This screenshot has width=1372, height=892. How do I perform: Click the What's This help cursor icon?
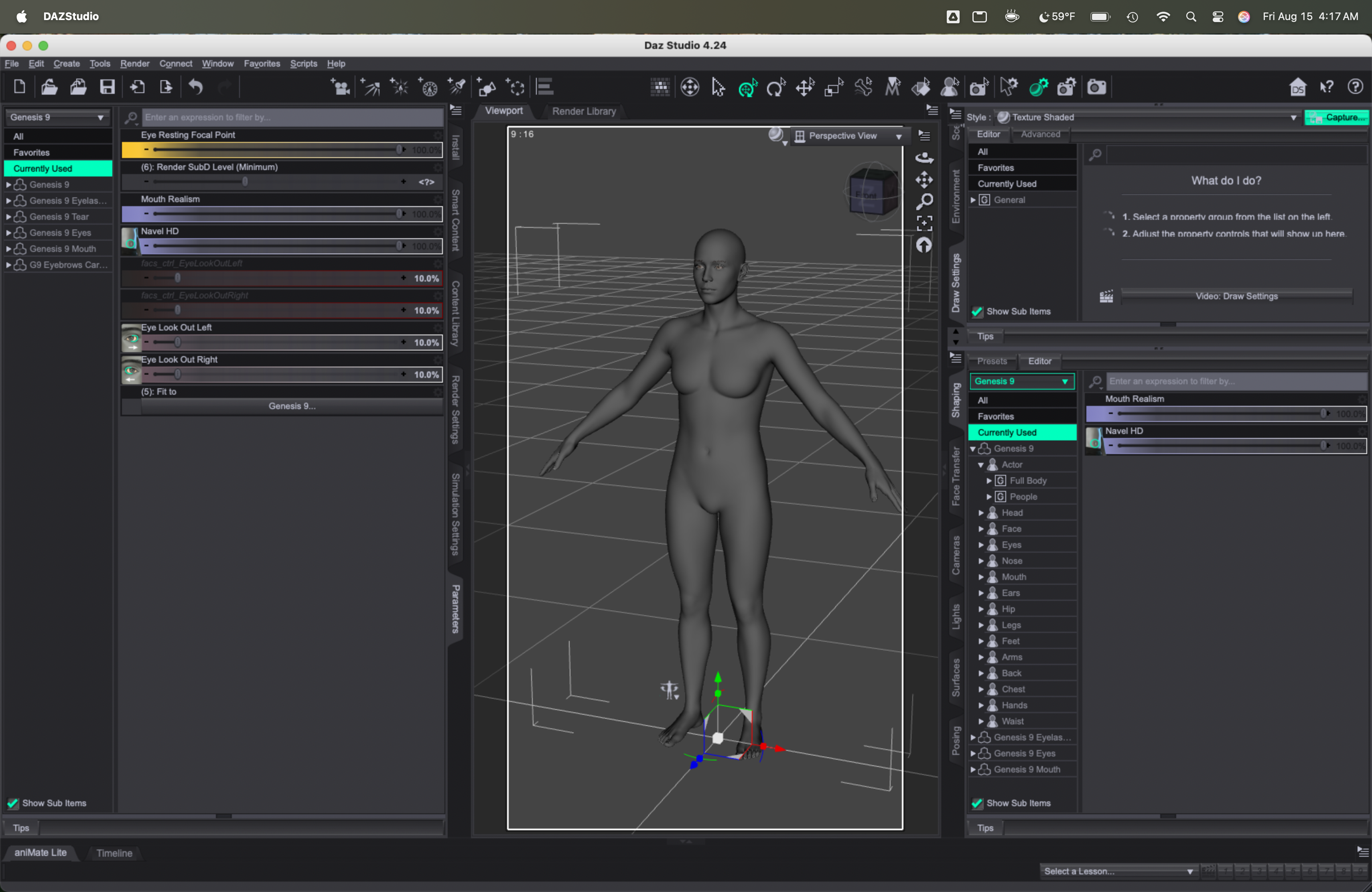pos(1326,87)
